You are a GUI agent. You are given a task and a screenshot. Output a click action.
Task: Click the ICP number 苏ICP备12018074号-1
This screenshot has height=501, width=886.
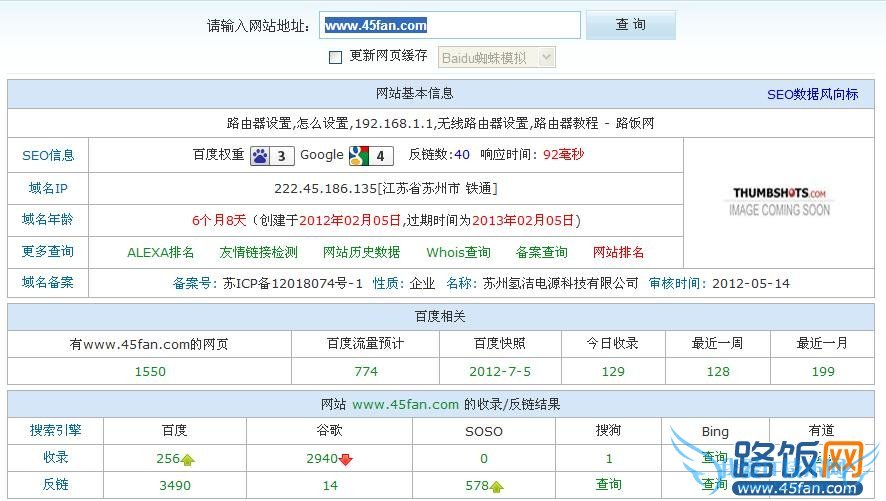[293, 284]
